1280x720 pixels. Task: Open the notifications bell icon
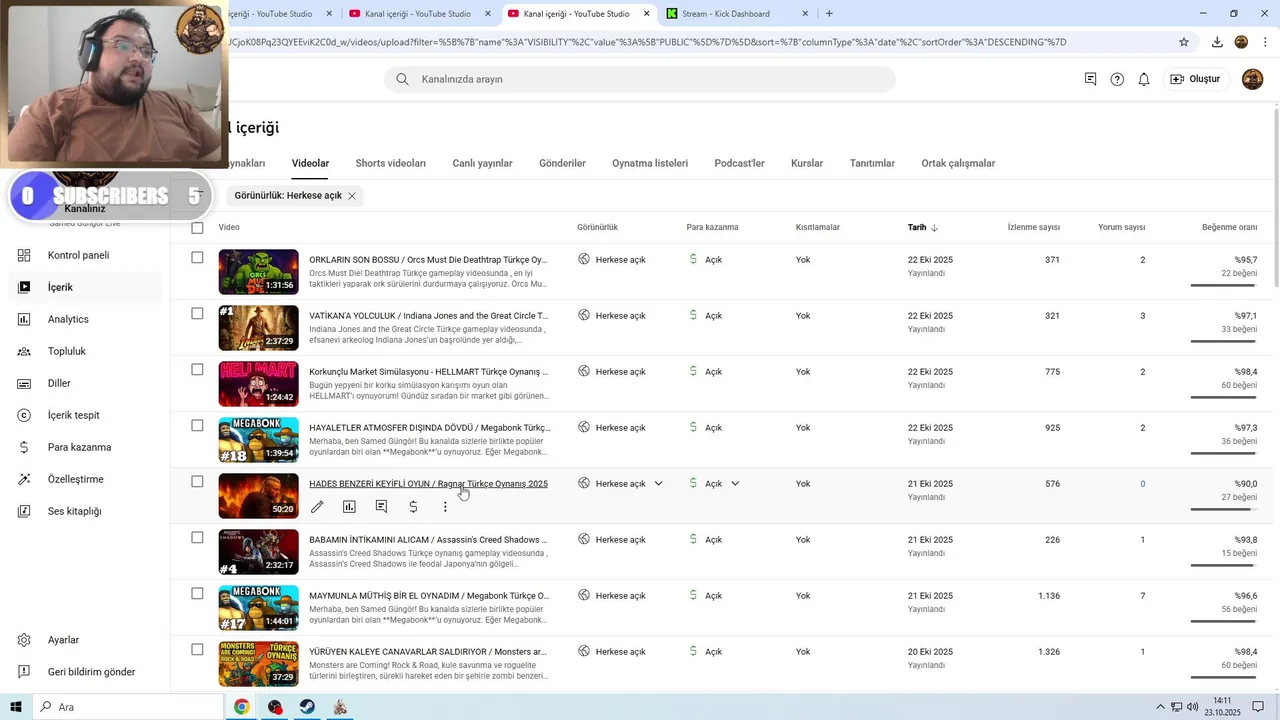(1144, 79)
